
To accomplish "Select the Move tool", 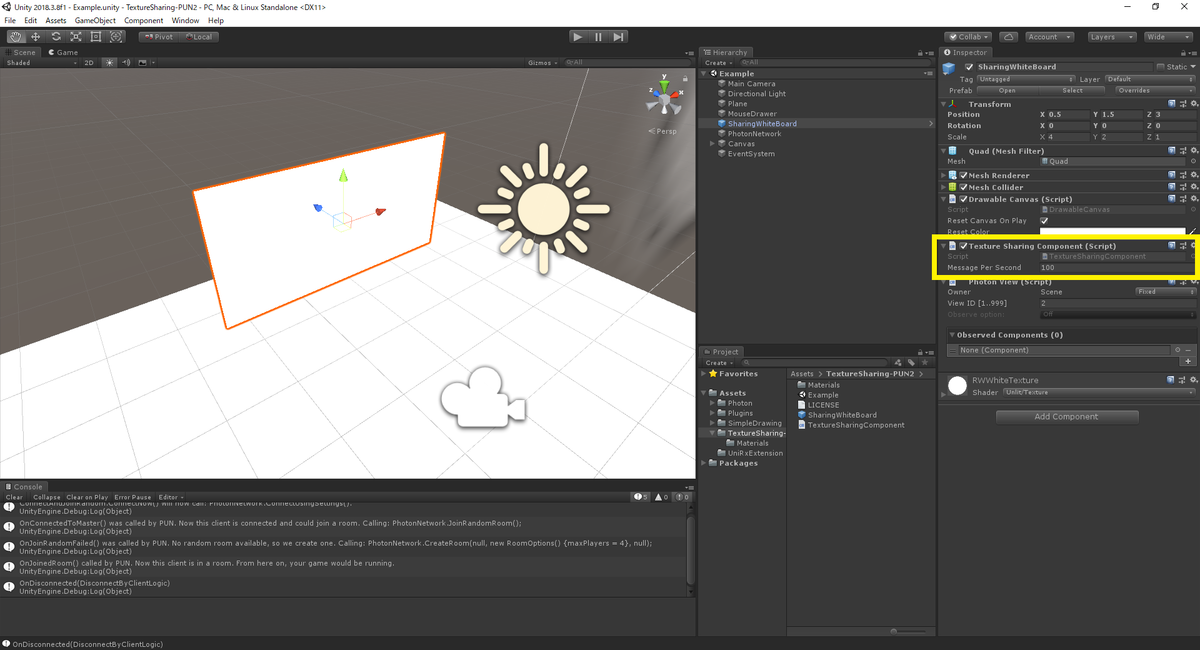I will [35, 36].
